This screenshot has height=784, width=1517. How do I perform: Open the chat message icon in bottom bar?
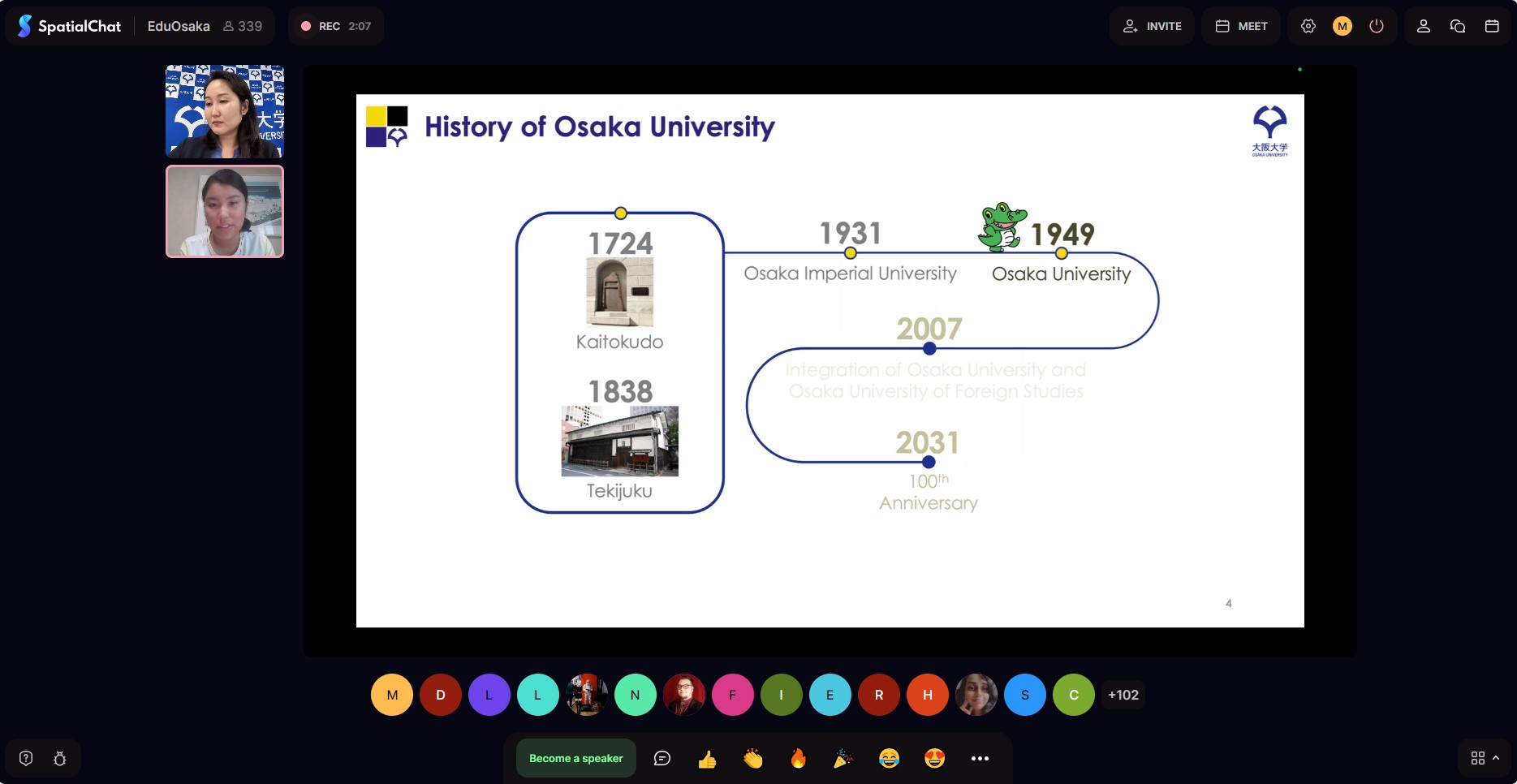pyautogui.click(x=662, y=758)
